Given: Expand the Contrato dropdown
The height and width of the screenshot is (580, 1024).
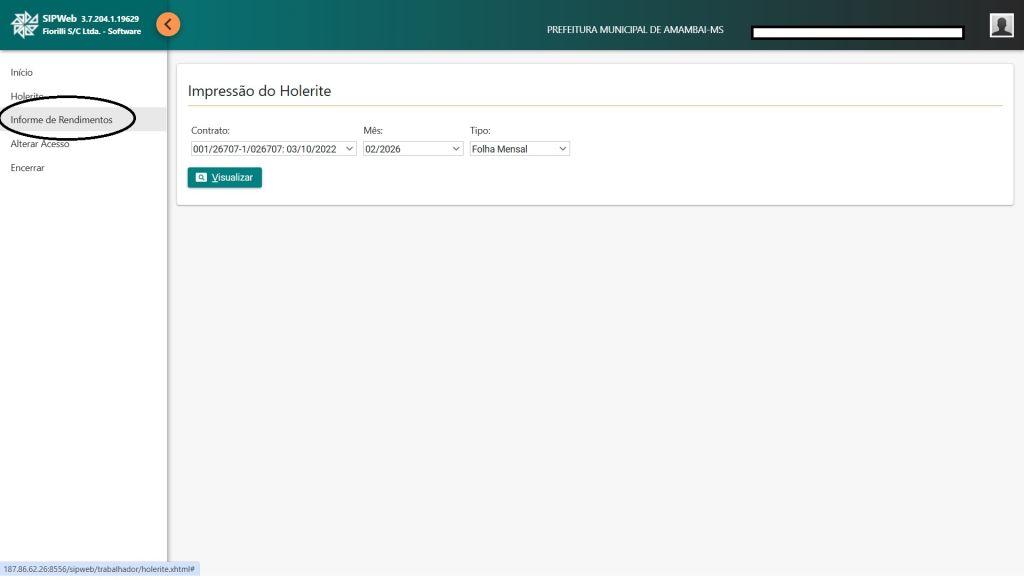Looking at the screenshot, I should pos(273,149).
